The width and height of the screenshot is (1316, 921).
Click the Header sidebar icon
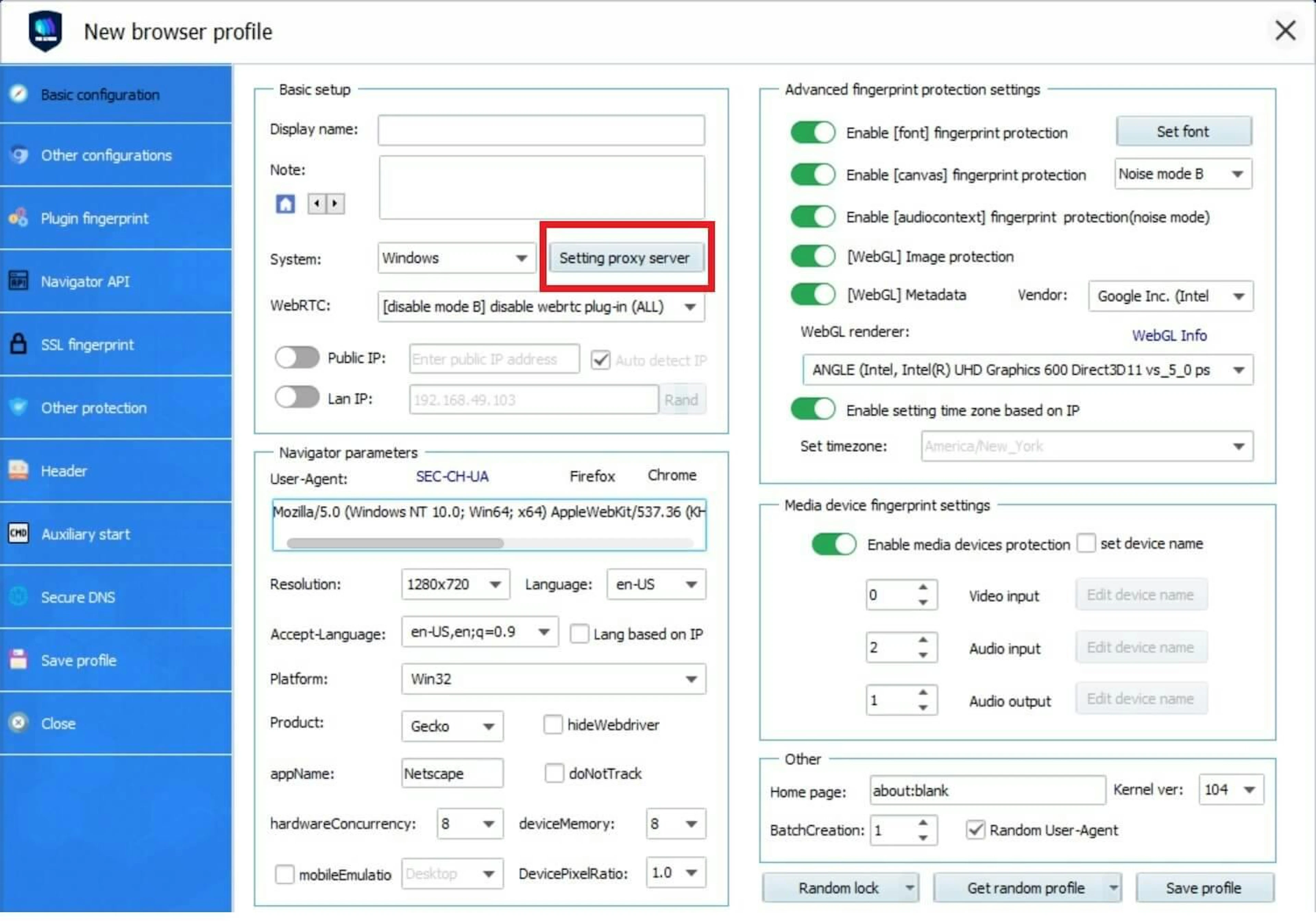19,470
